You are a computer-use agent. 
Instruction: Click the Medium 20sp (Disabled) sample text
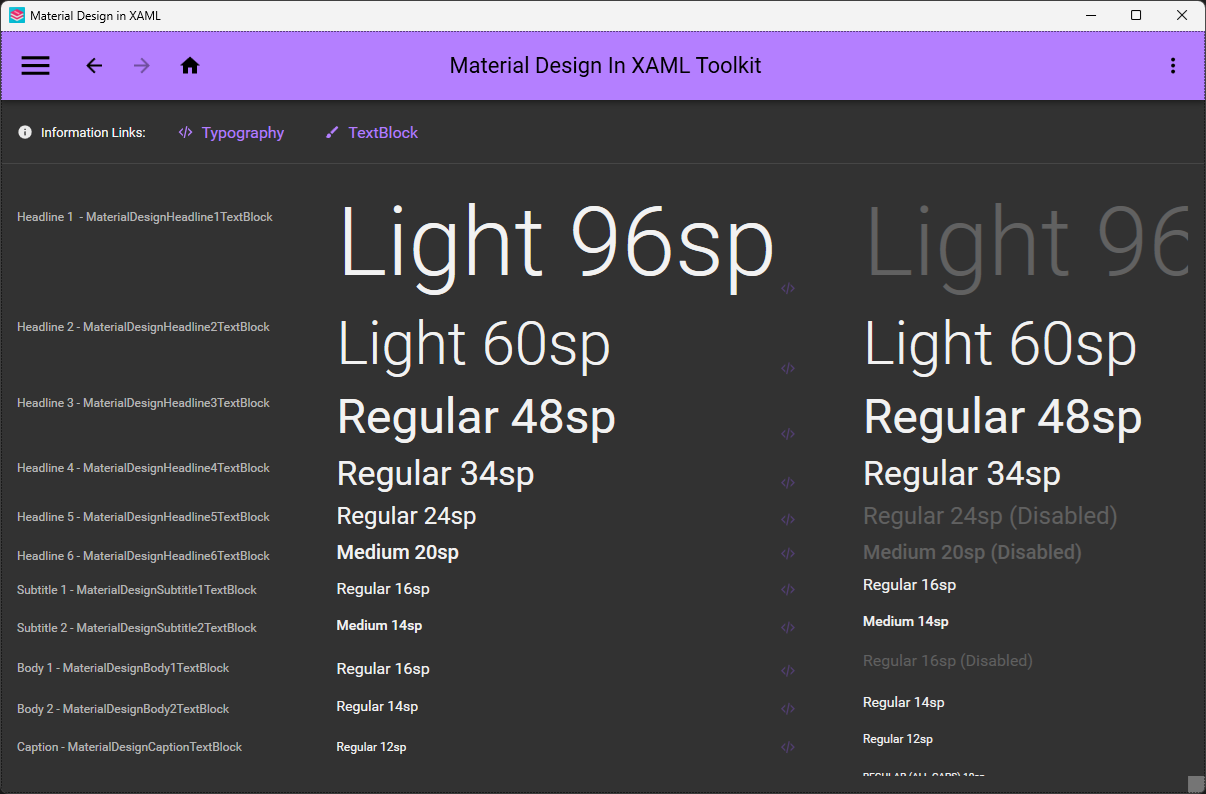pos(972,552)
